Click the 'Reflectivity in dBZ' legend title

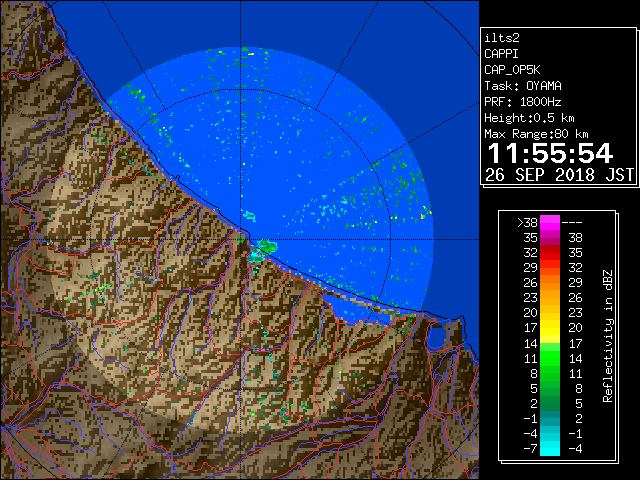pyautogui.click(x=608, y=336)
